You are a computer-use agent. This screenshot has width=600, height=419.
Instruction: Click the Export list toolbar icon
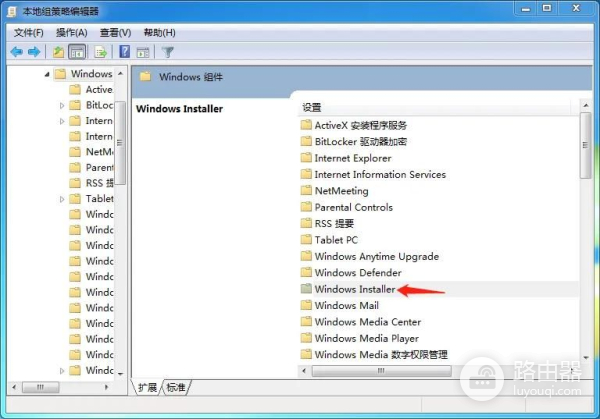pyautogui.click(x=101, y=52)
